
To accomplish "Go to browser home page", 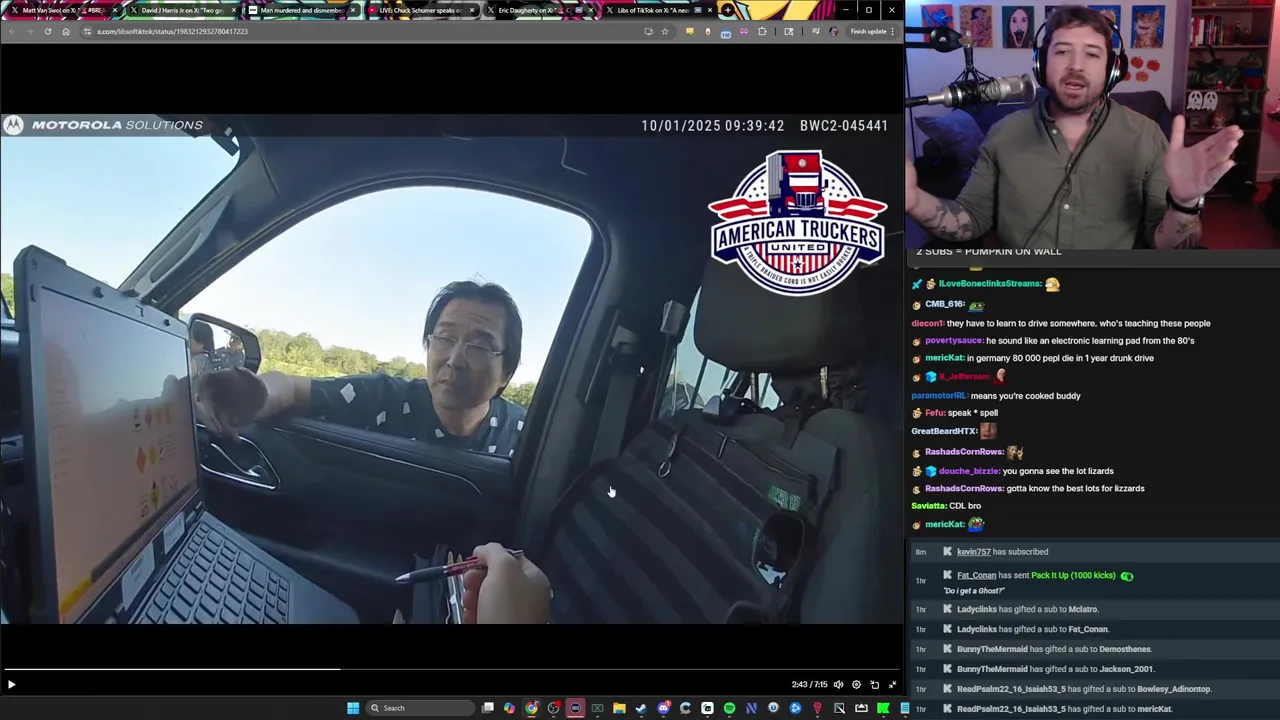I will click(66, 31).
